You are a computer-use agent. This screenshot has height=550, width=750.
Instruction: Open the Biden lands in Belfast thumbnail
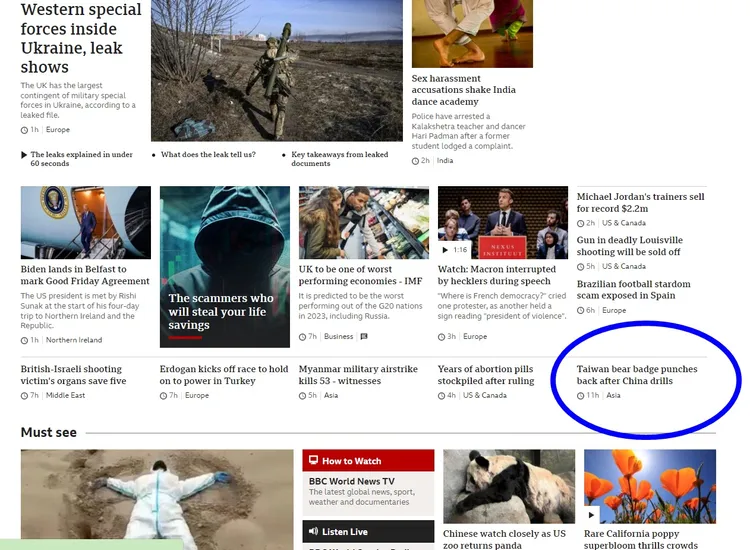click(x=86, y=222)
